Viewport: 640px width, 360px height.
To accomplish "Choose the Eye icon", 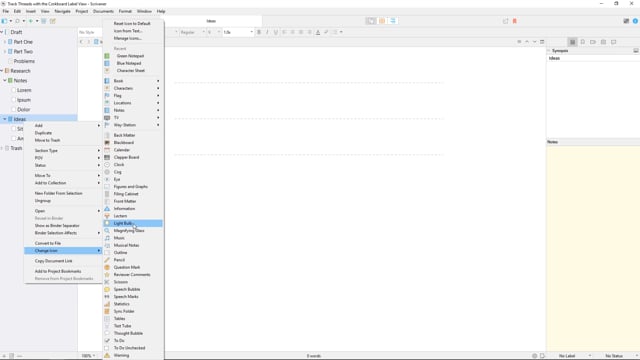I will point(133,179).
